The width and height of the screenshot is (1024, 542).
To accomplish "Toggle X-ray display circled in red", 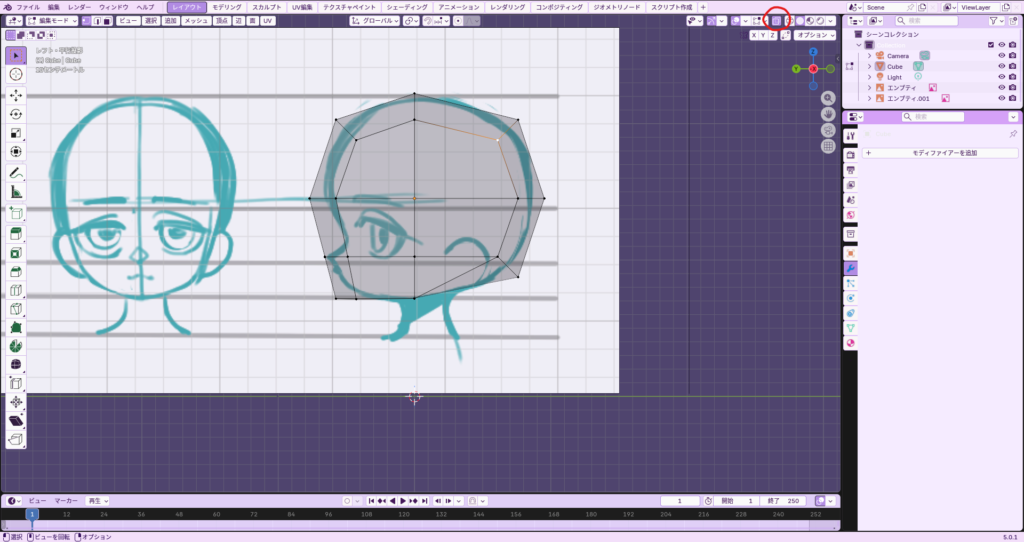I will pos(775,20).
